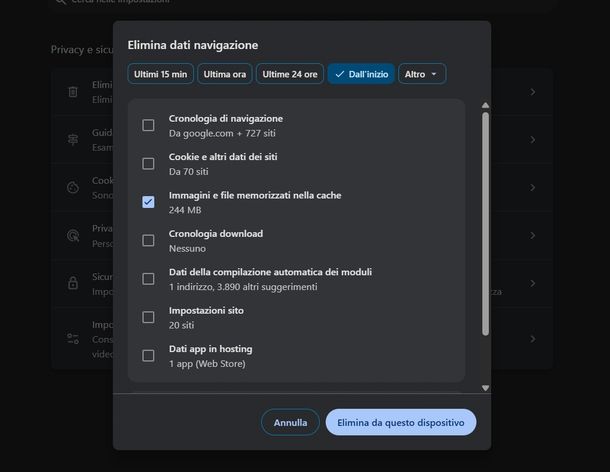The width and height of the screenshot is (610, 472).
Task: Click the security padlock icon
Action: (x=73, y=283)
